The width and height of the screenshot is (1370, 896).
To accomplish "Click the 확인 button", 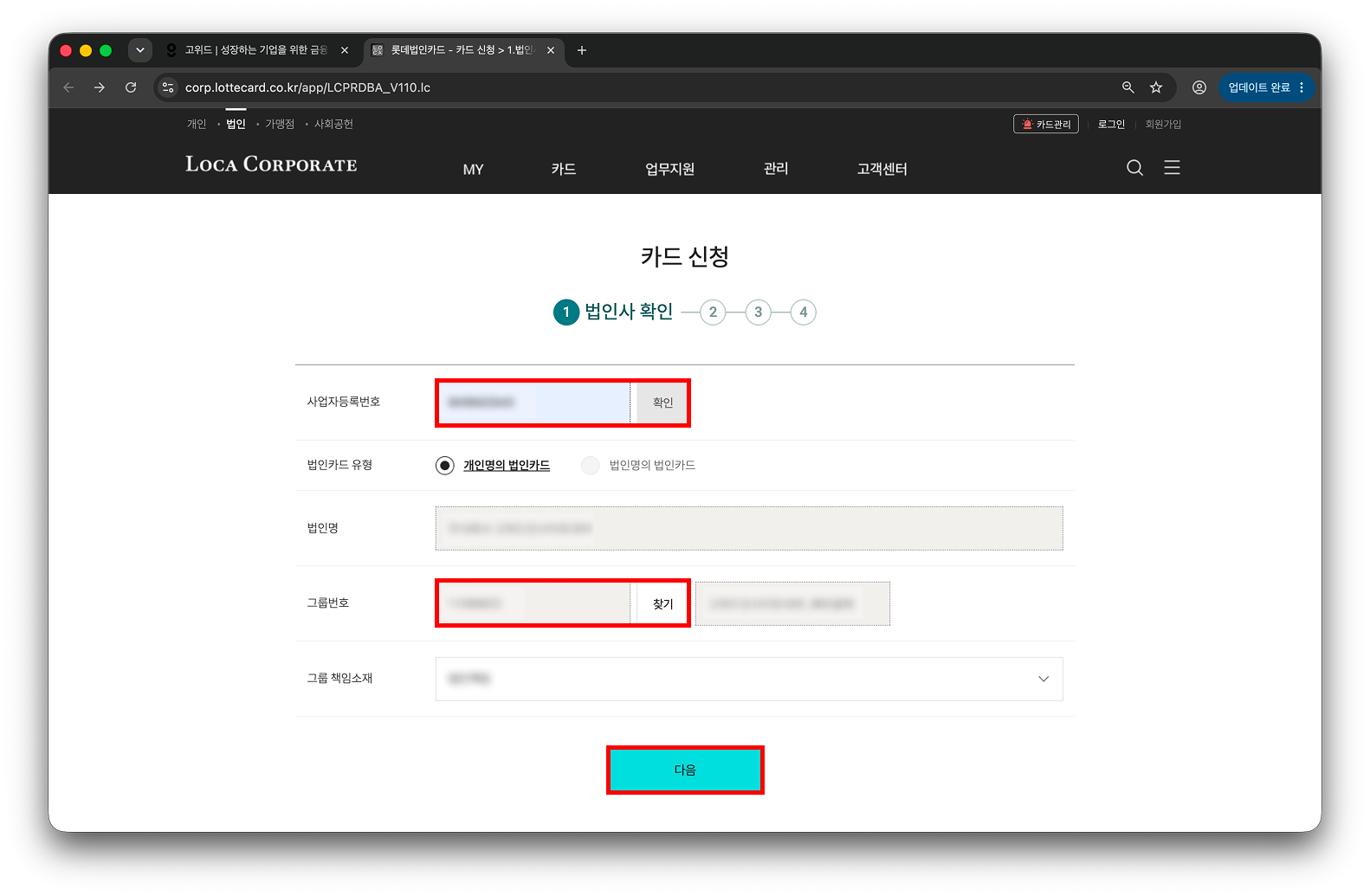I will [662, 403].
